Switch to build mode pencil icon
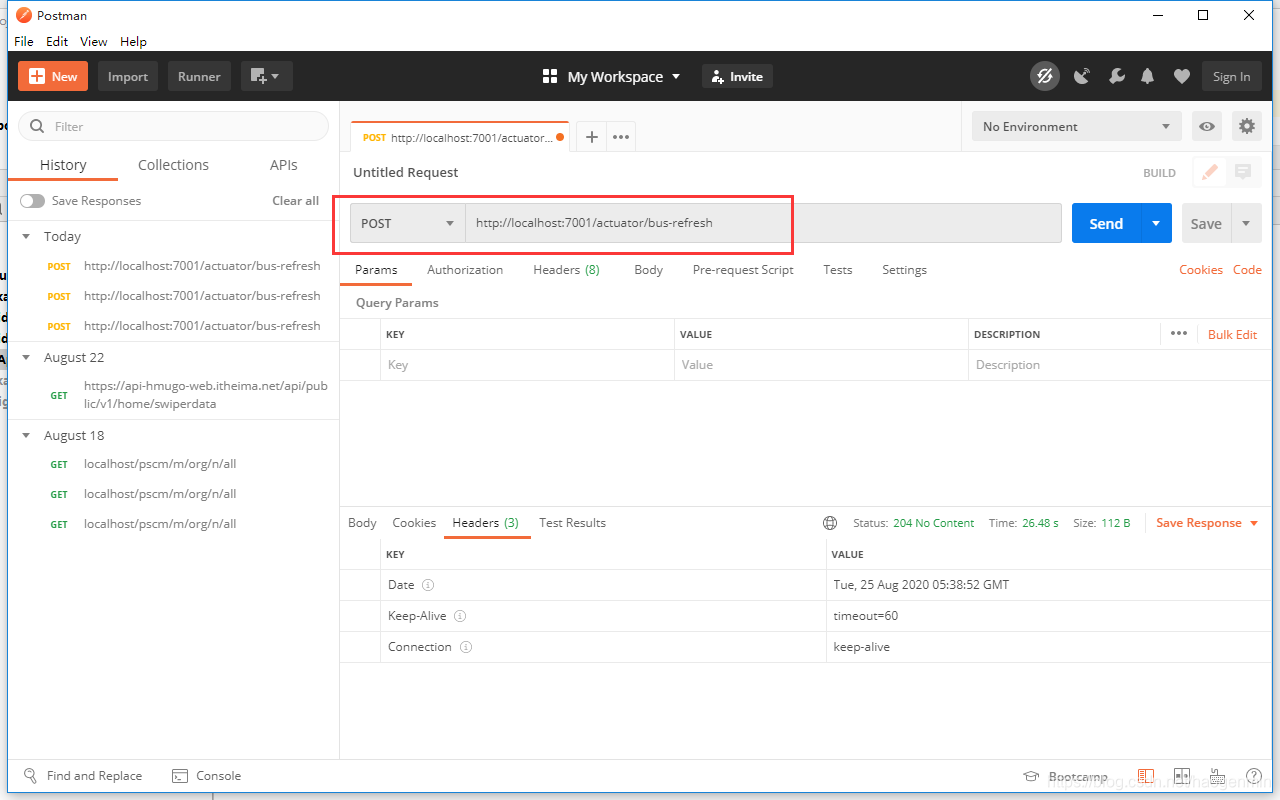 1210,172
